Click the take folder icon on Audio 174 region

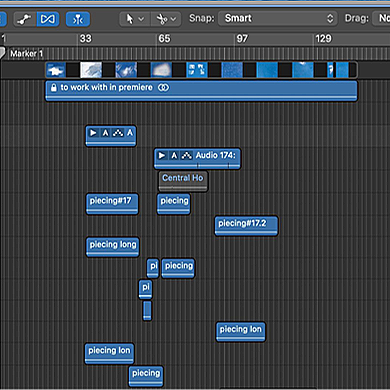(186, 155)
